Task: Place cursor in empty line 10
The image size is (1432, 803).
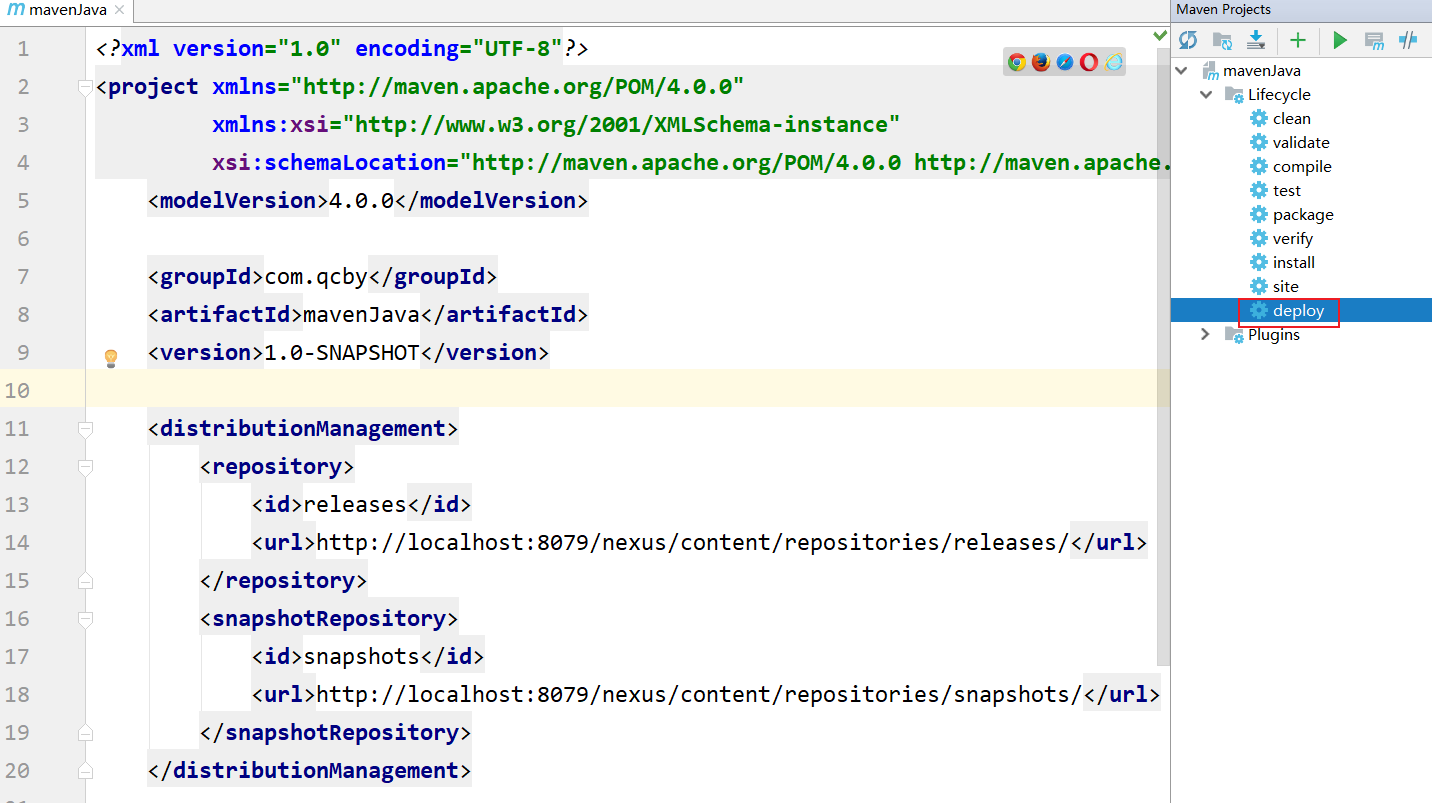Action: (628, 390)
